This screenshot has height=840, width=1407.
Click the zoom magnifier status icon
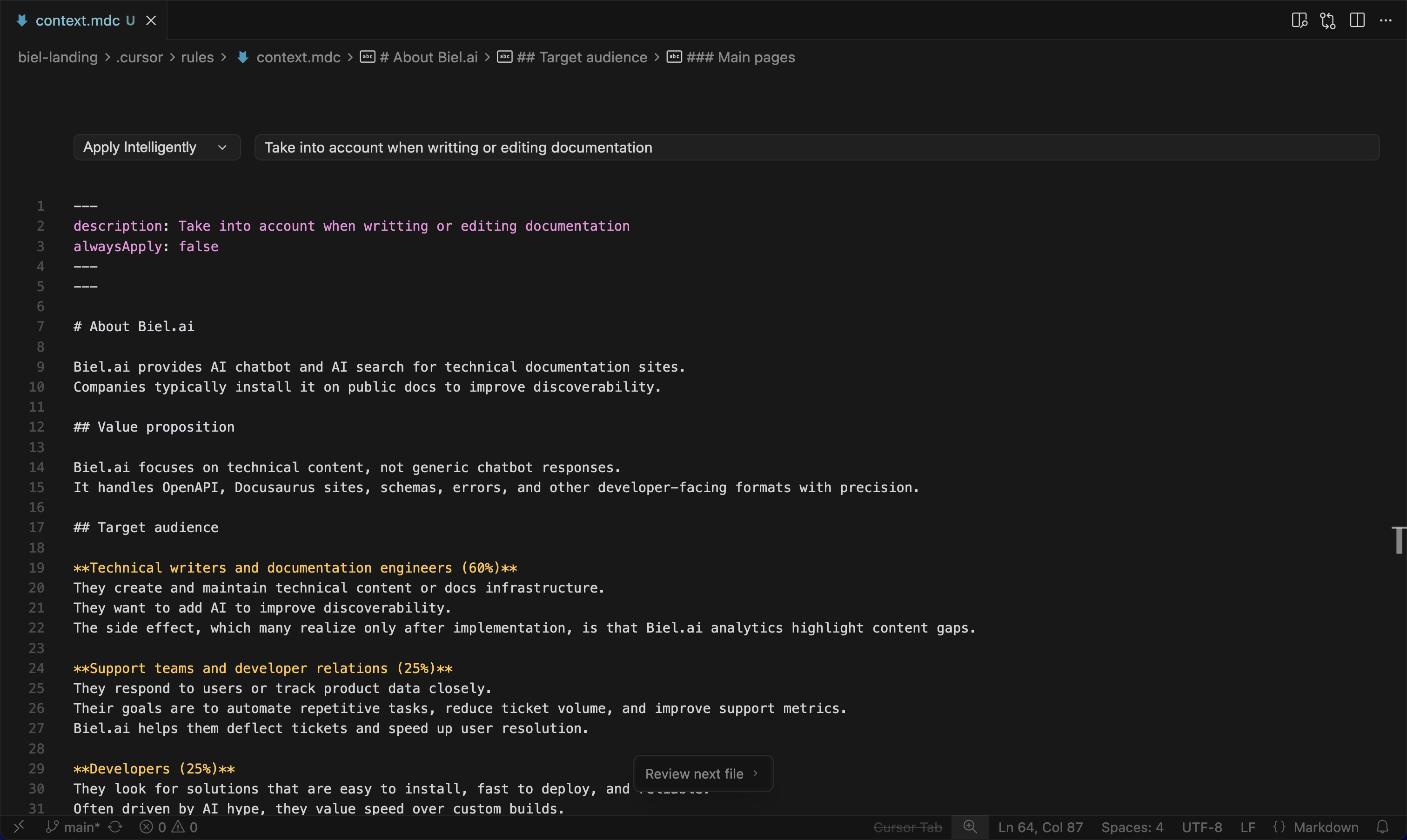[x=970, y=827]
